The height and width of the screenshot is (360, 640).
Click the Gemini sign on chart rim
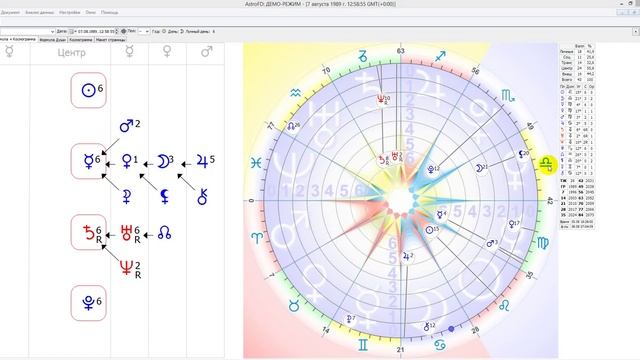tap(363, 345)
